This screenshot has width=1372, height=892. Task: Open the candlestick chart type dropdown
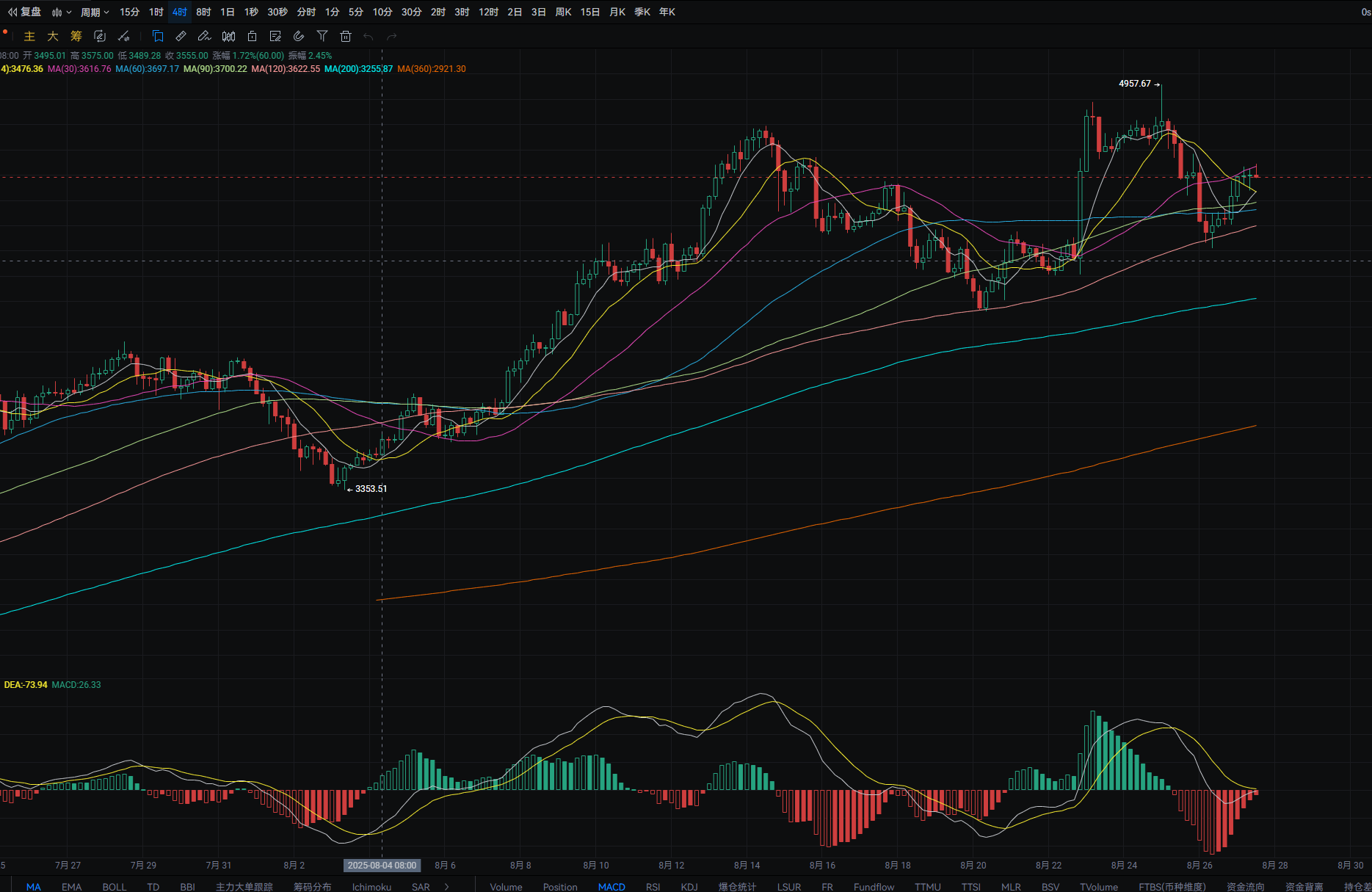(61, 12)
